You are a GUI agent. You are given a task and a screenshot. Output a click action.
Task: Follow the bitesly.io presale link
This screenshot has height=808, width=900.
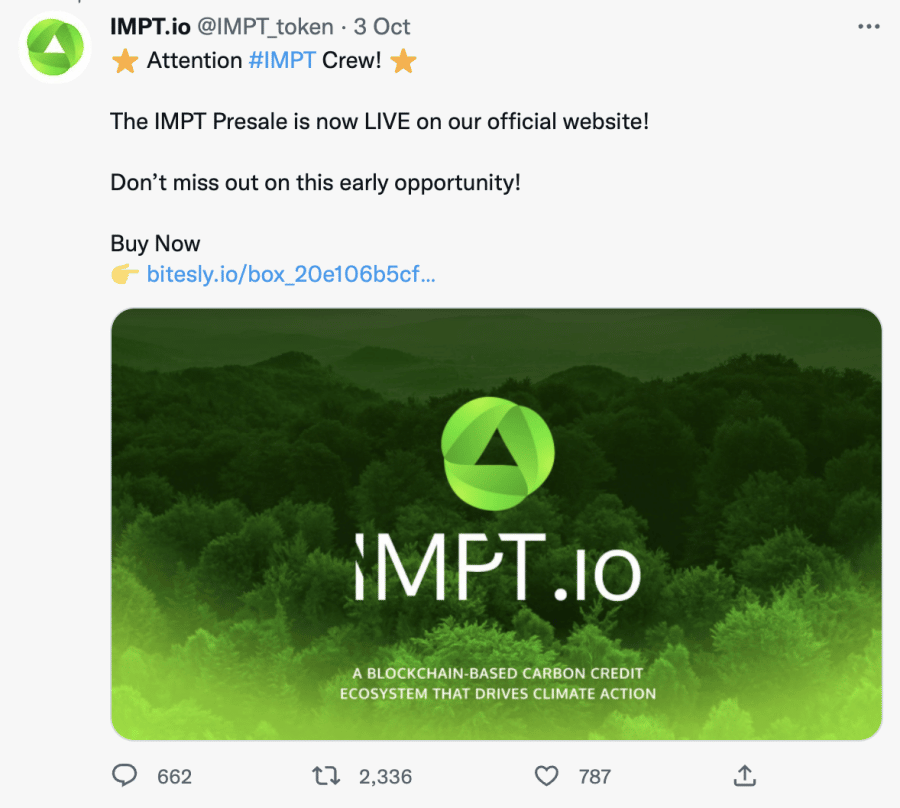coord(291,274)
